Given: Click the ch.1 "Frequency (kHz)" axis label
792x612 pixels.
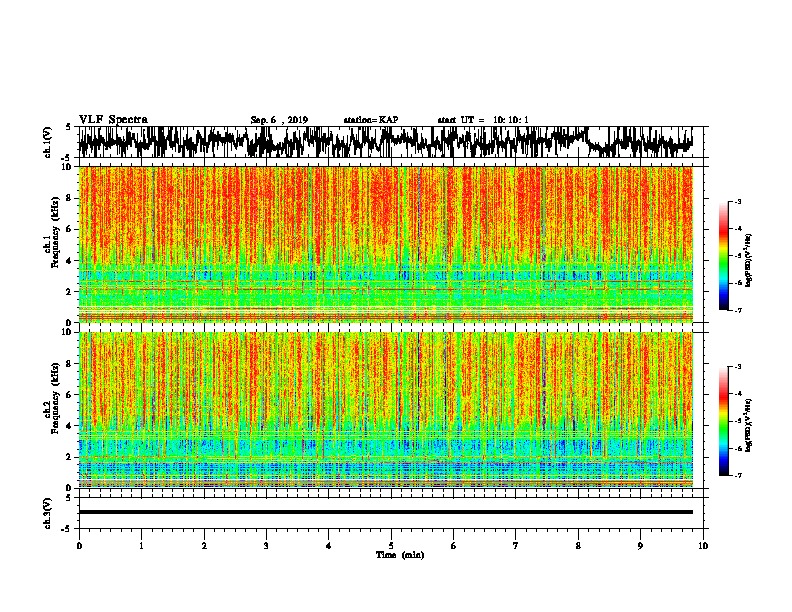Looking at the screenshot, I should click(55, 233).
